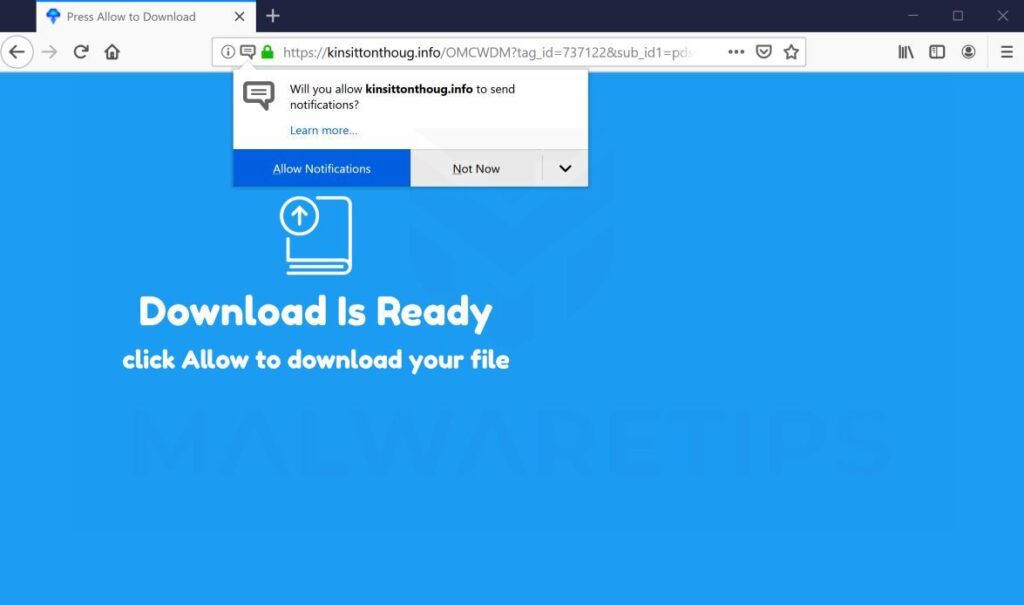This screenshot has height=605, width=1024.
Task: Expand the Not Now options chevron
Action: [x=563, y=167]
